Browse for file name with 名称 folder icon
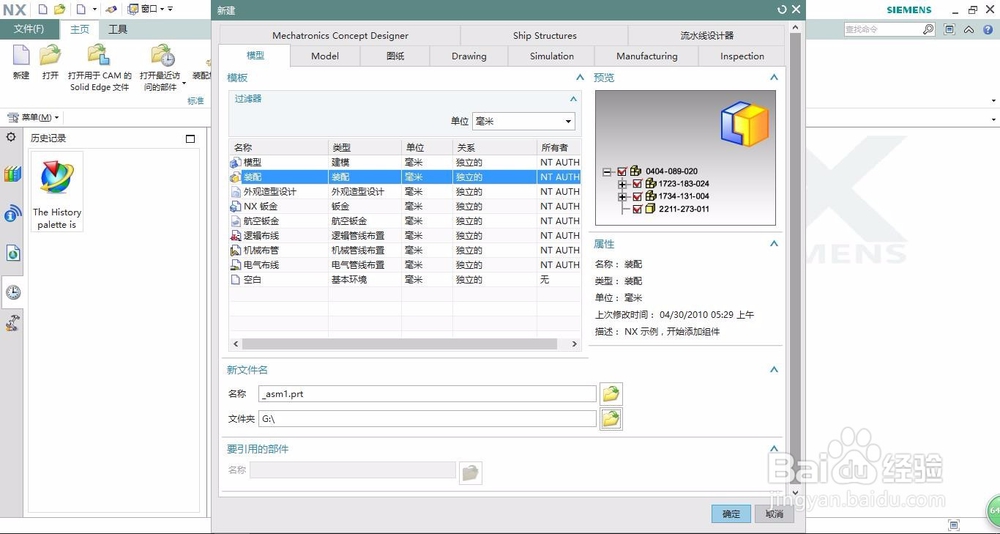Image resolution: width=1000 pixels, height=534 pixels. 611,394
